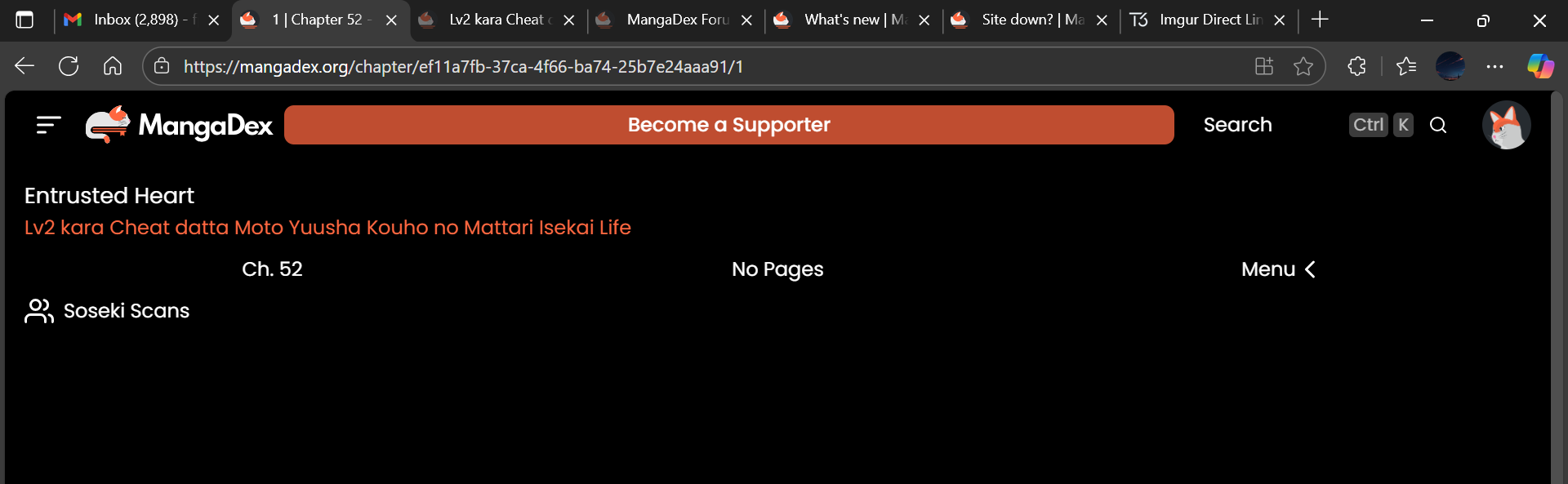The image size is (1568, 484).
Task: Add this page to browser favorites
Action: coord(1303,66)
